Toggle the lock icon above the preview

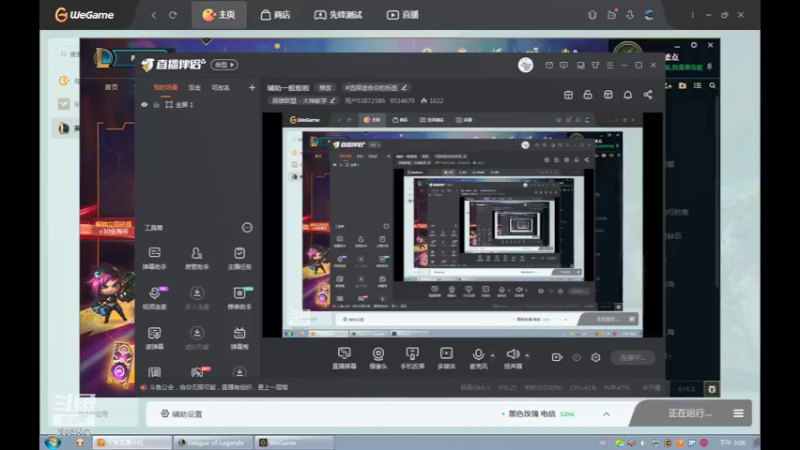588,95
